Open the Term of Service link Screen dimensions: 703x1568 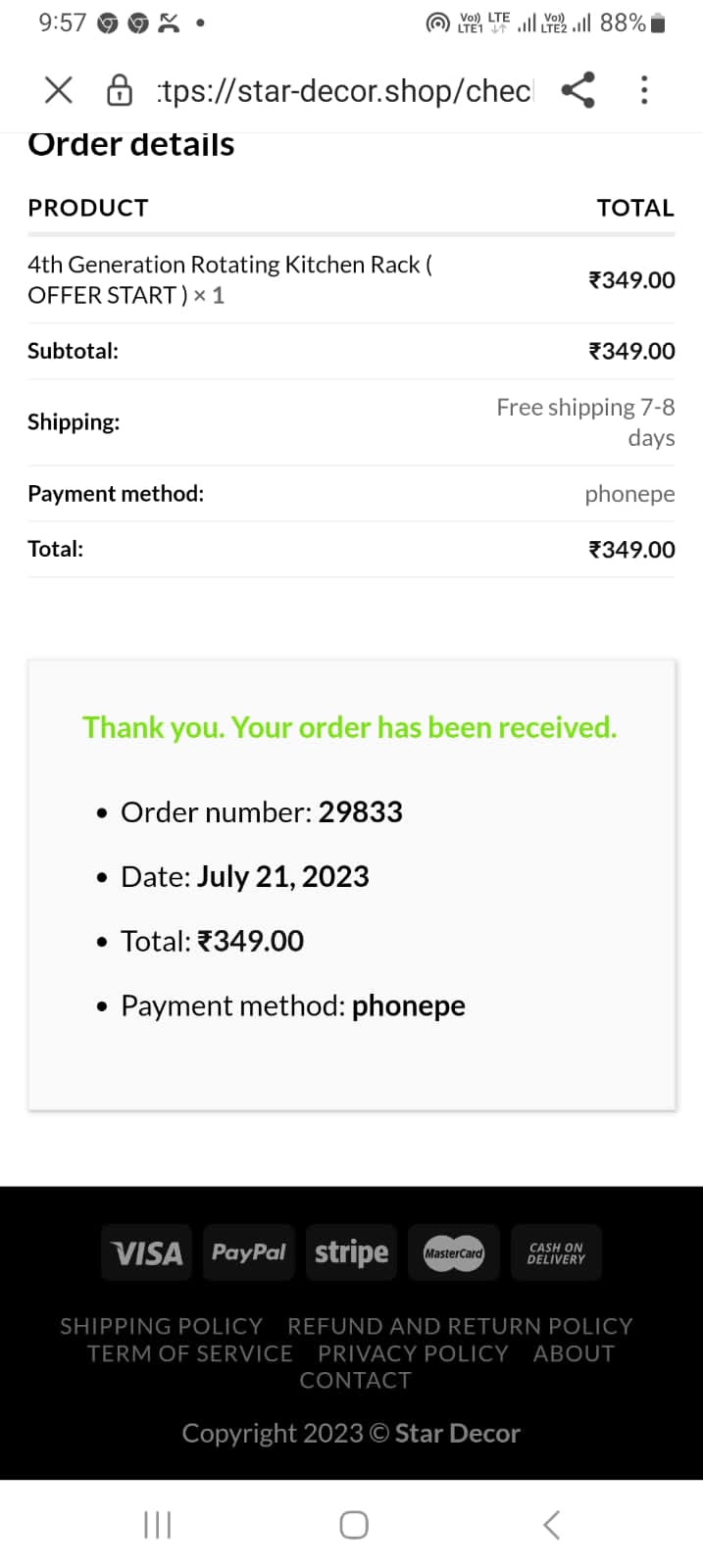(x=189, y=1353)
